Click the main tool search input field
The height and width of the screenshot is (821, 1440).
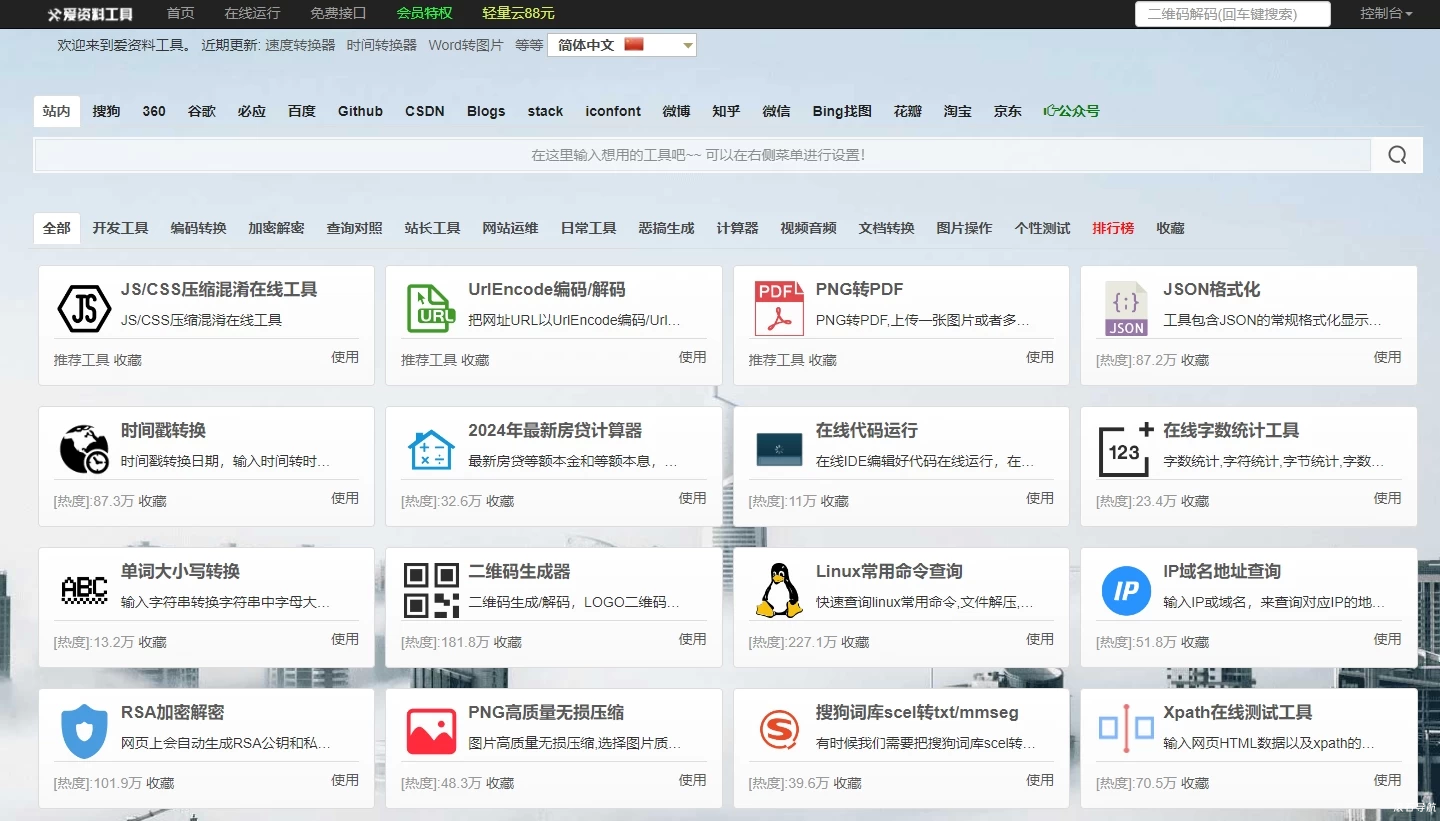point(700,155)
